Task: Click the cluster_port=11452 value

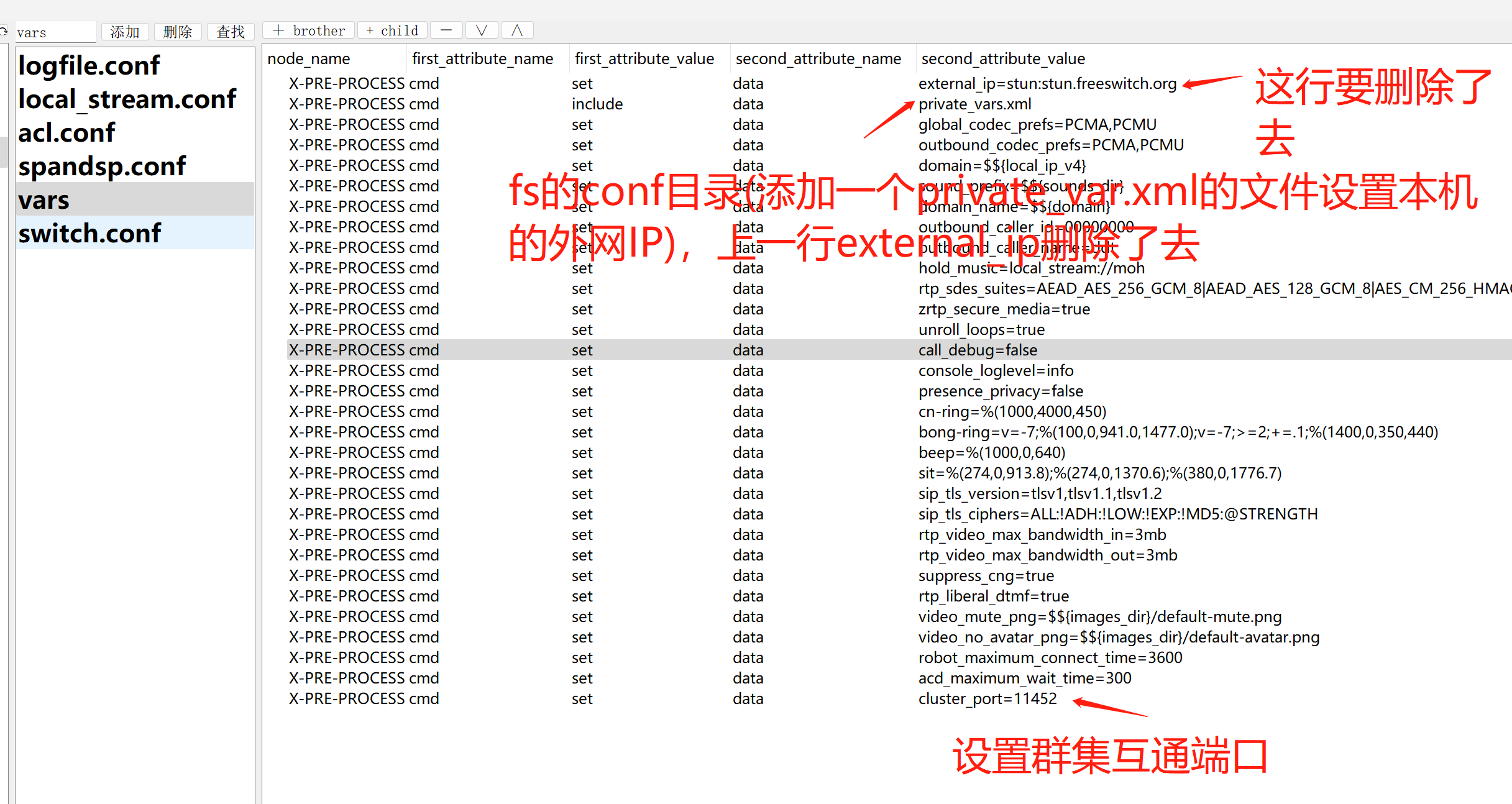Action: pyautogui.click(x=987, y=698)
